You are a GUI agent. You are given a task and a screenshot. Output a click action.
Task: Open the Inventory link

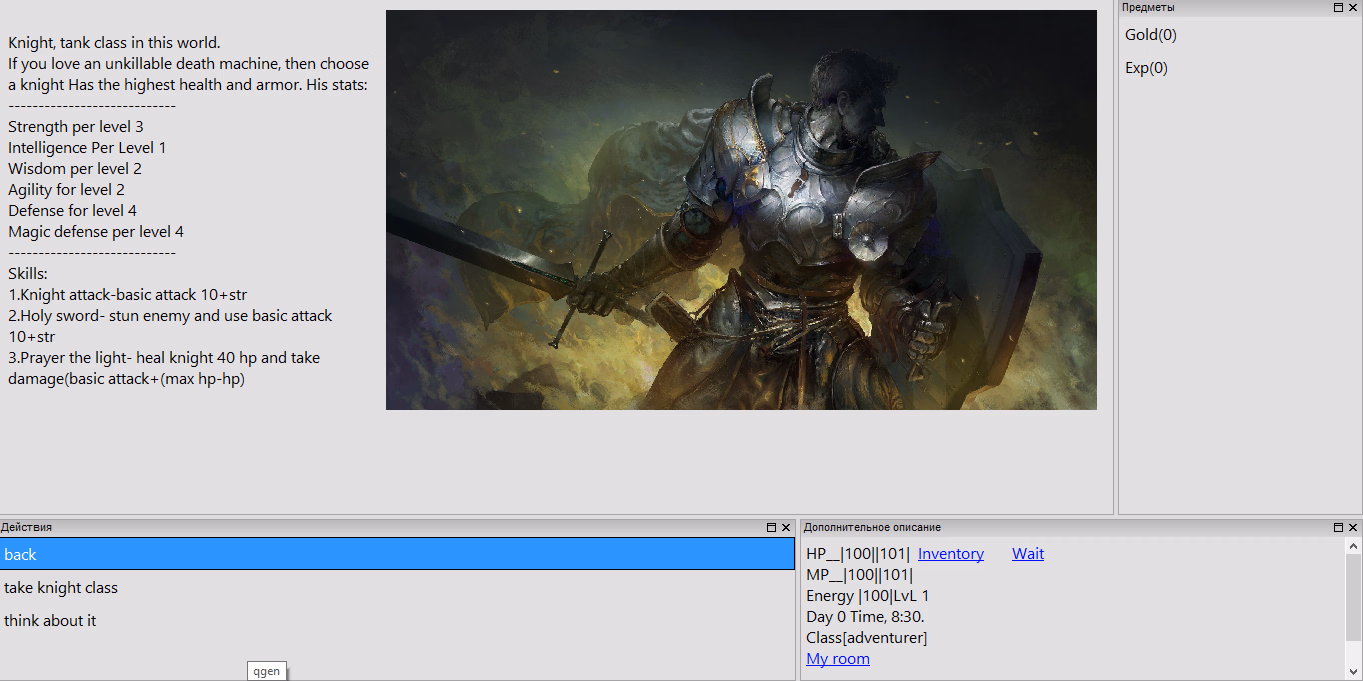[x=950, y=554]
